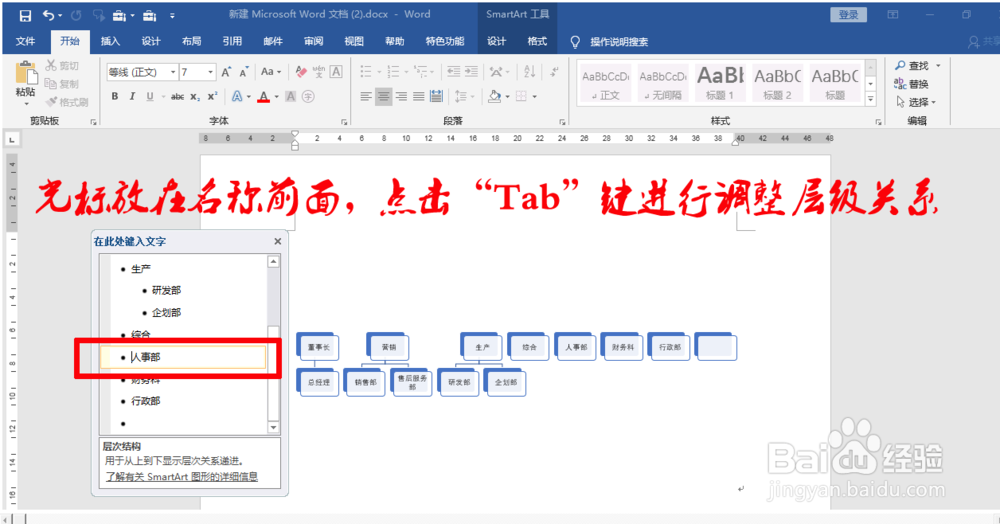Open SmartArt Tools Format tab
Screen dimensions: 1000x524
point(537,41)
